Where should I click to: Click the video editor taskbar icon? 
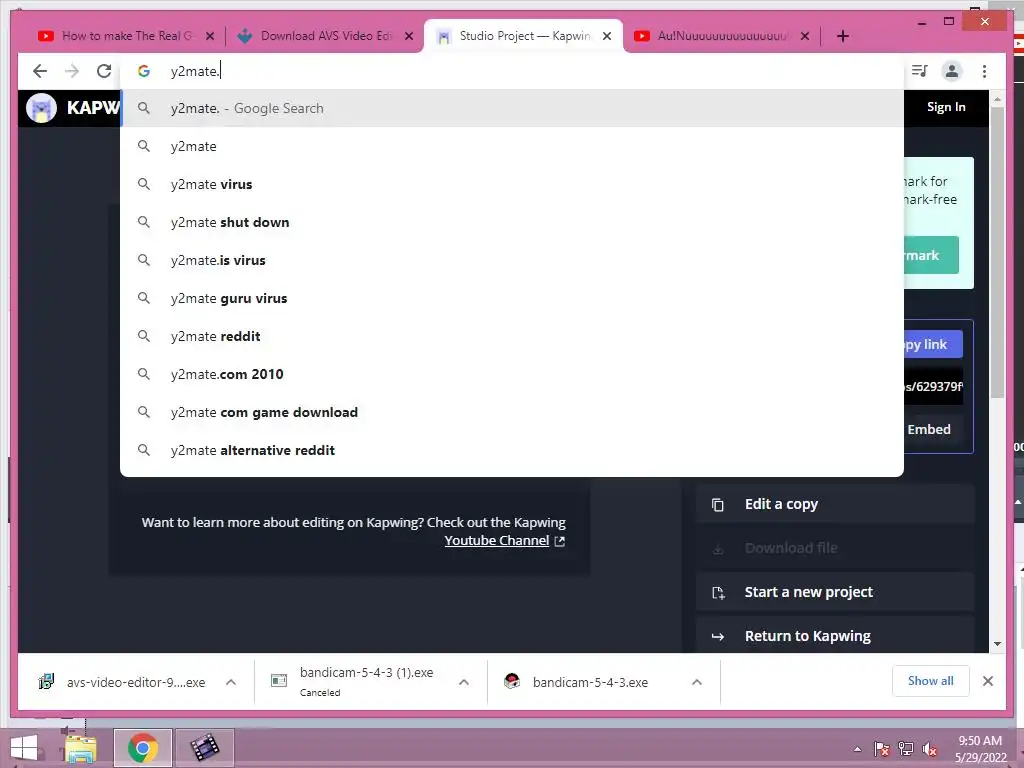pos(204,748)
